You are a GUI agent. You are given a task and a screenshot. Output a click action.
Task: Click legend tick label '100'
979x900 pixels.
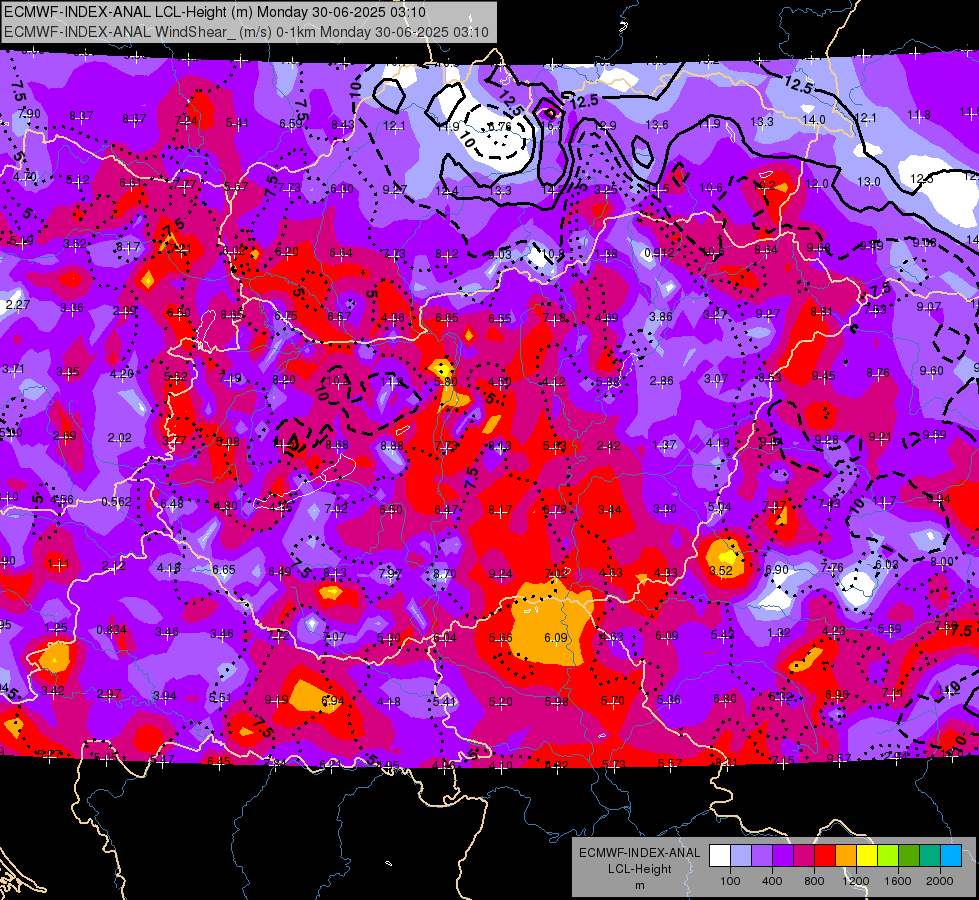coord(730,881)
